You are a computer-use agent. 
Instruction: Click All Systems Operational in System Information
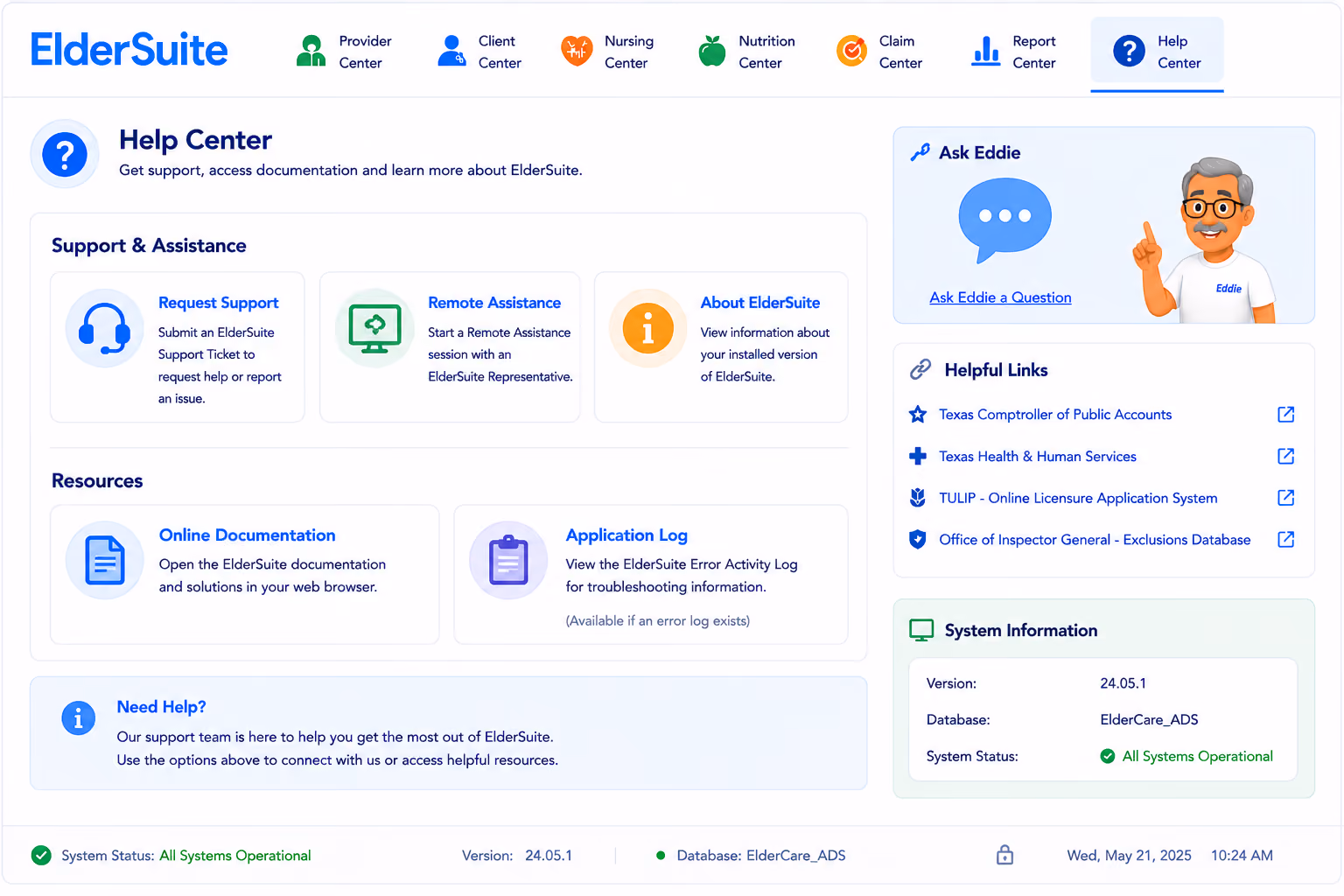(1186, 756)
